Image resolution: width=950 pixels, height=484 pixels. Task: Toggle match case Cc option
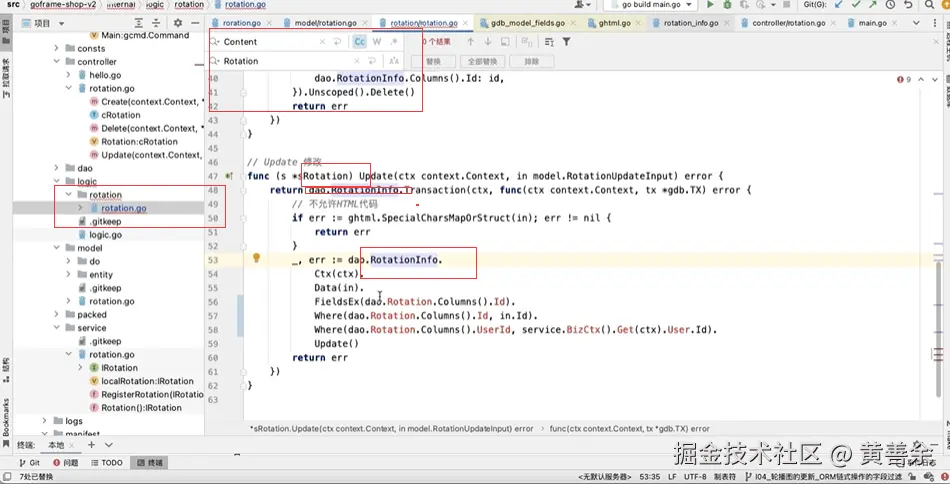(x=359, y=42)
